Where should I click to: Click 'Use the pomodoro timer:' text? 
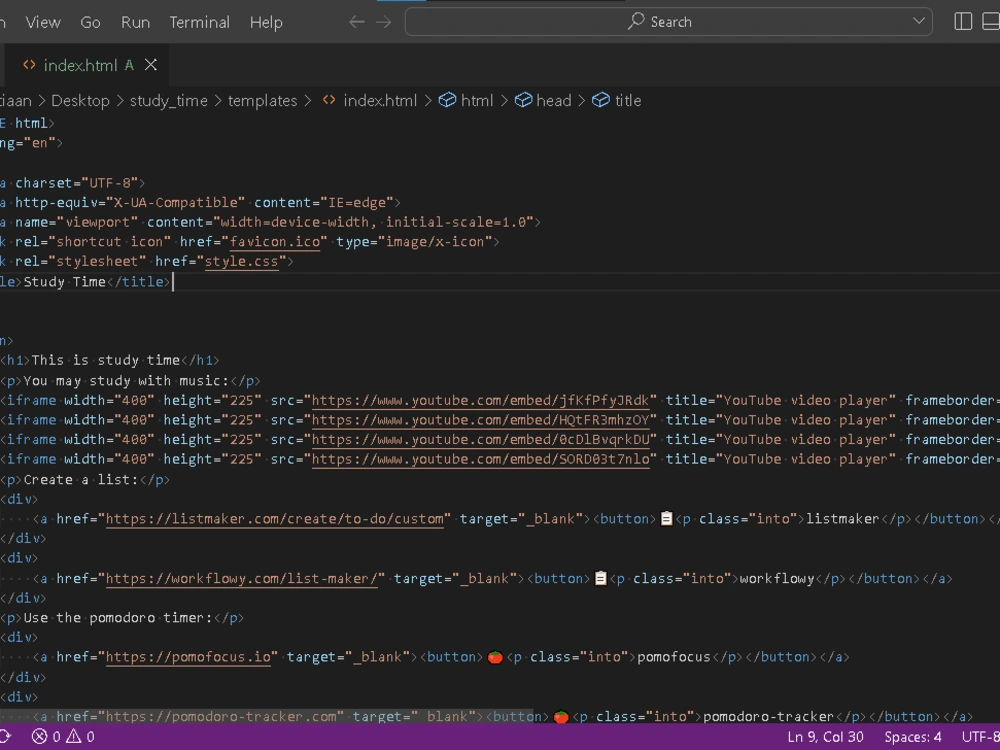pos(117,619)
